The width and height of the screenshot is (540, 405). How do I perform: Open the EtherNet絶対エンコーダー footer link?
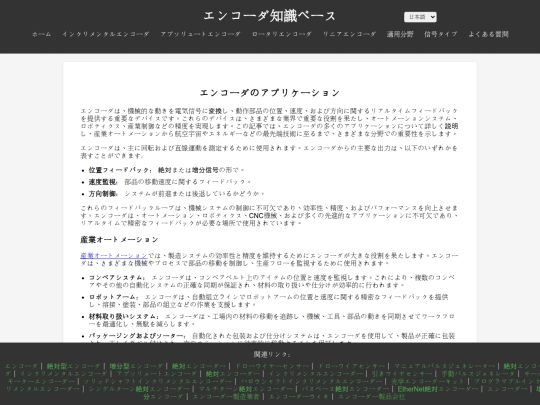tap(438, 389)
